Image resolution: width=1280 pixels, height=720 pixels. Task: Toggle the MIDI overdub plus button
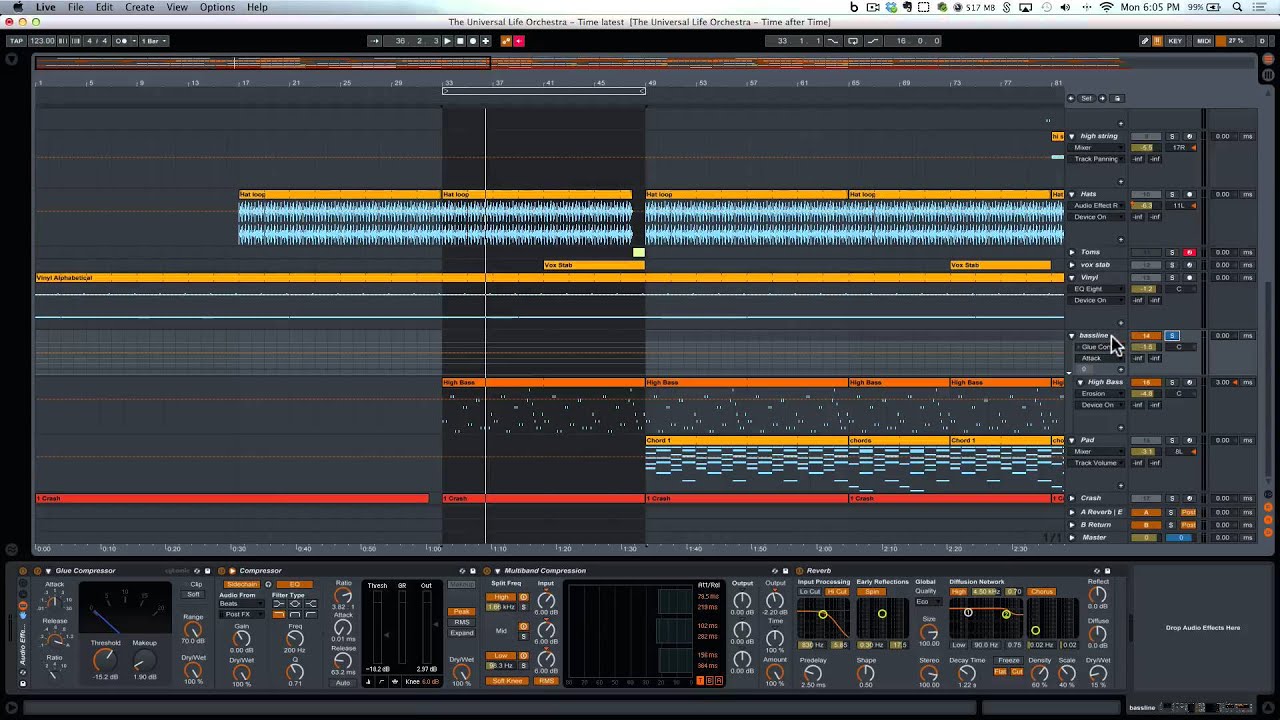click(486, 41)
